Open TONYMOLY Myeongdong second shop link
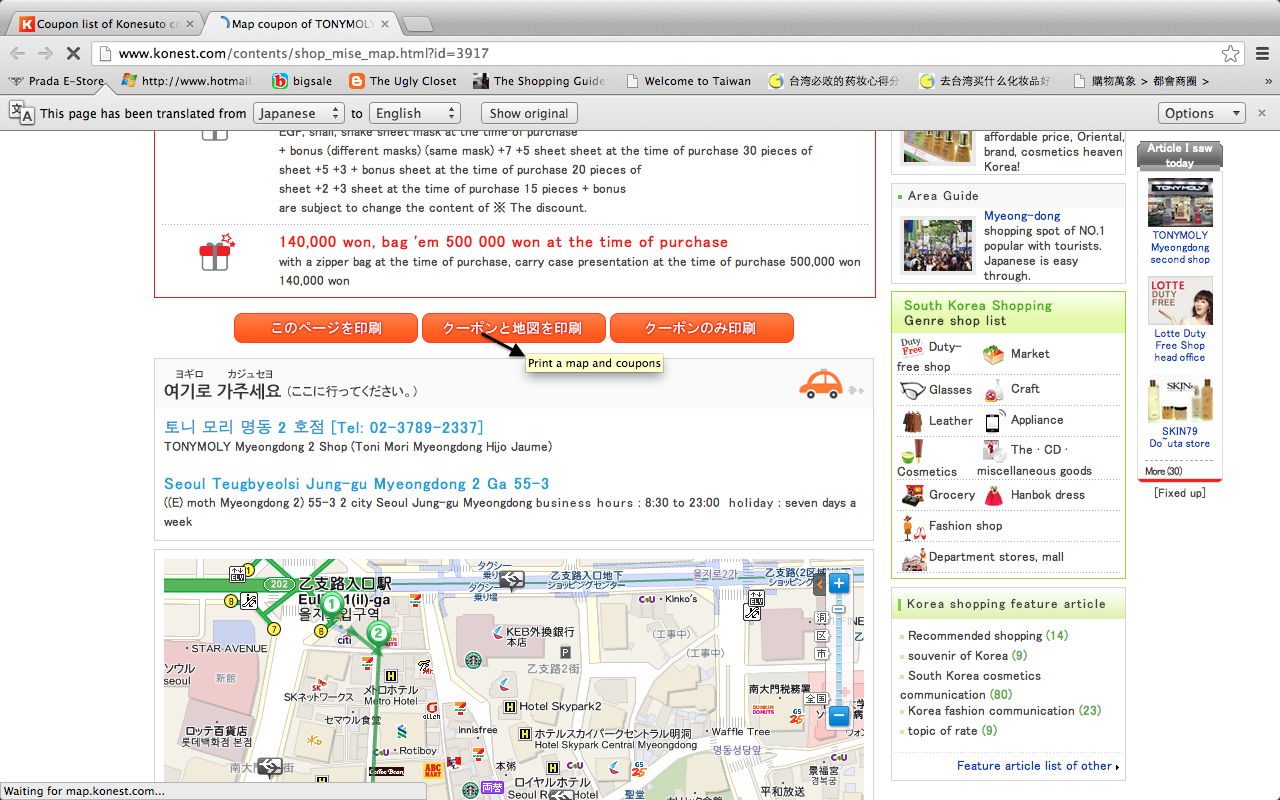Screen dimensions: 1280x800 [1180, 247]
